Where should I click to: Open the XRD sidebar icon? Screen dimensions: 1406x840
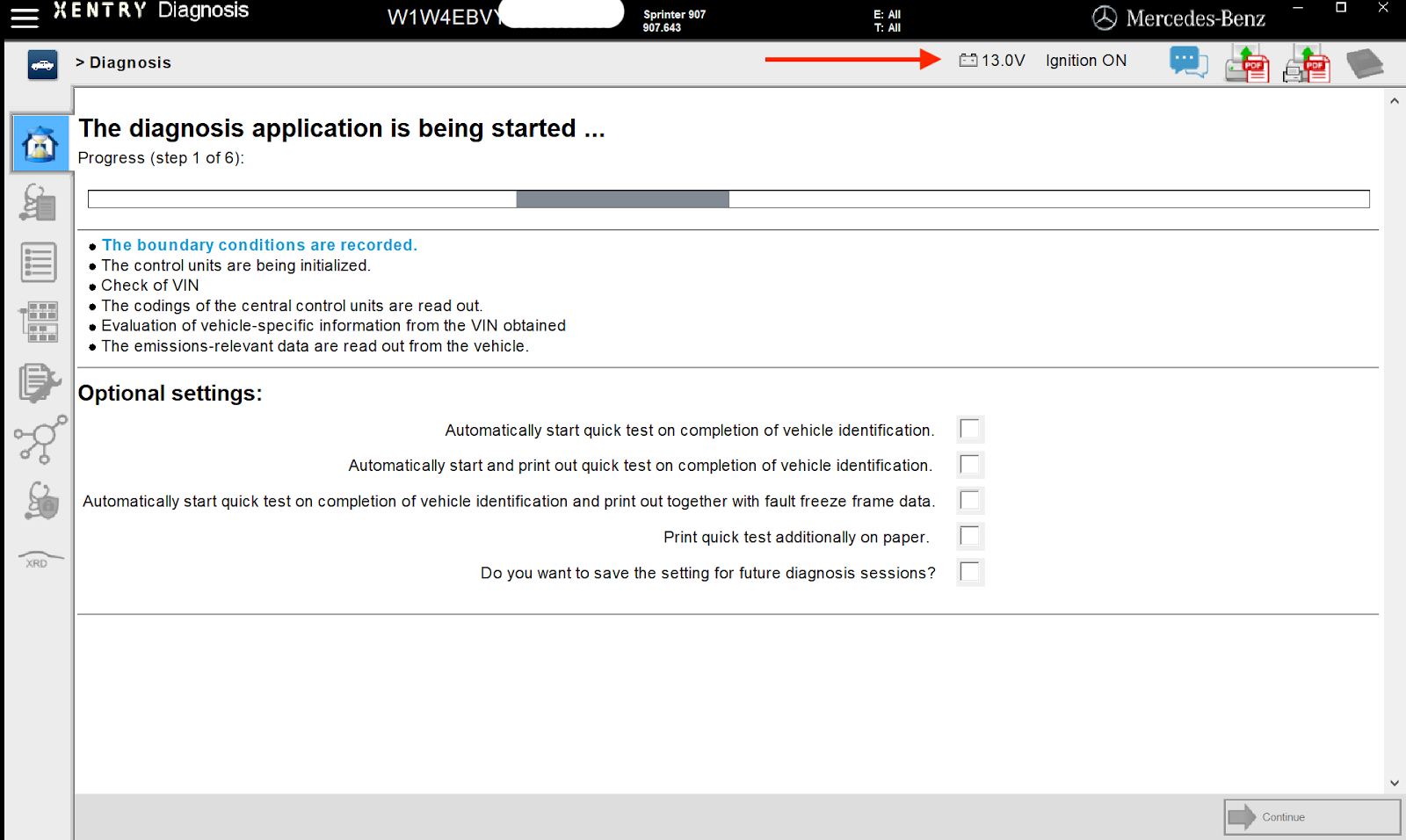[x=40, y=560]
